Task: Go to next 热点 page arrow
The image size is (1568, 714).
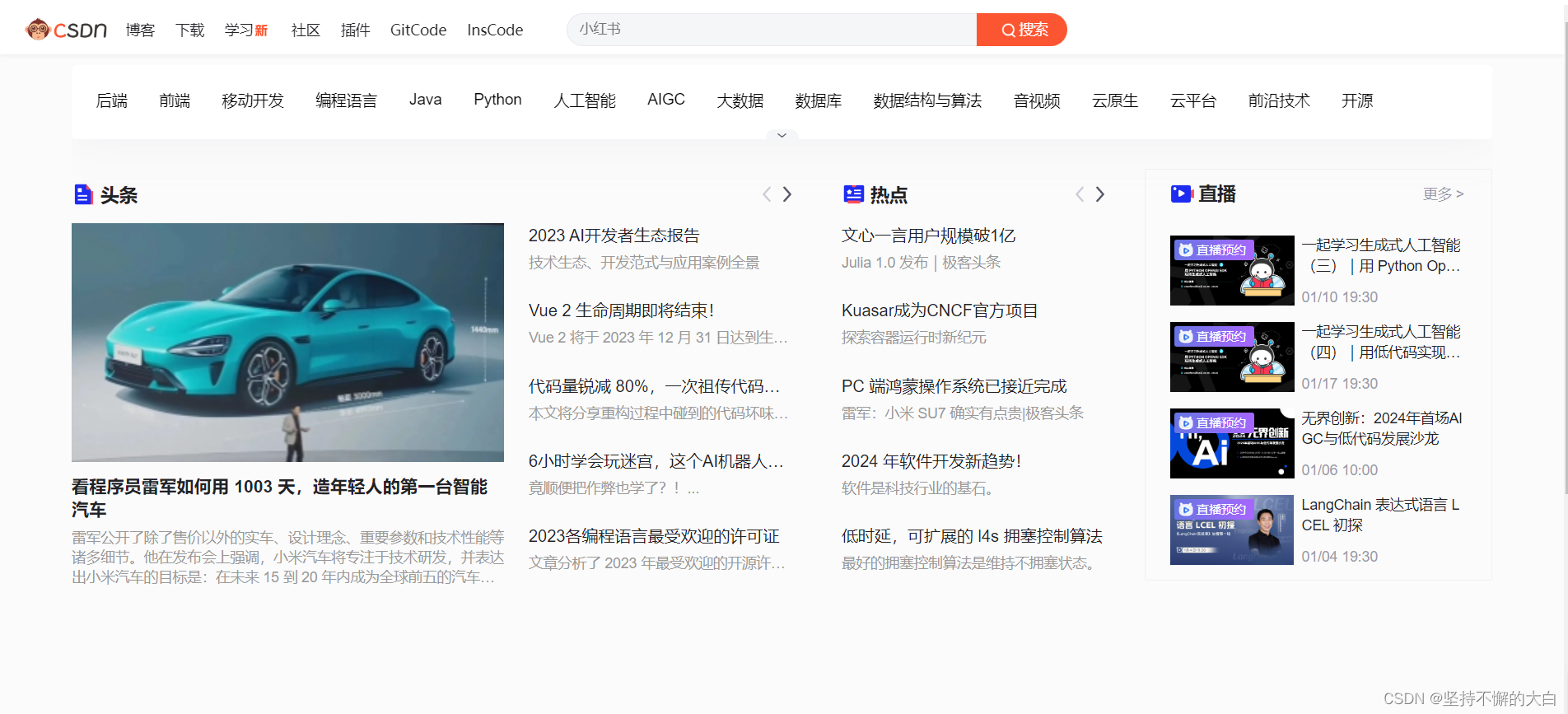Action: click(1100, 194)
